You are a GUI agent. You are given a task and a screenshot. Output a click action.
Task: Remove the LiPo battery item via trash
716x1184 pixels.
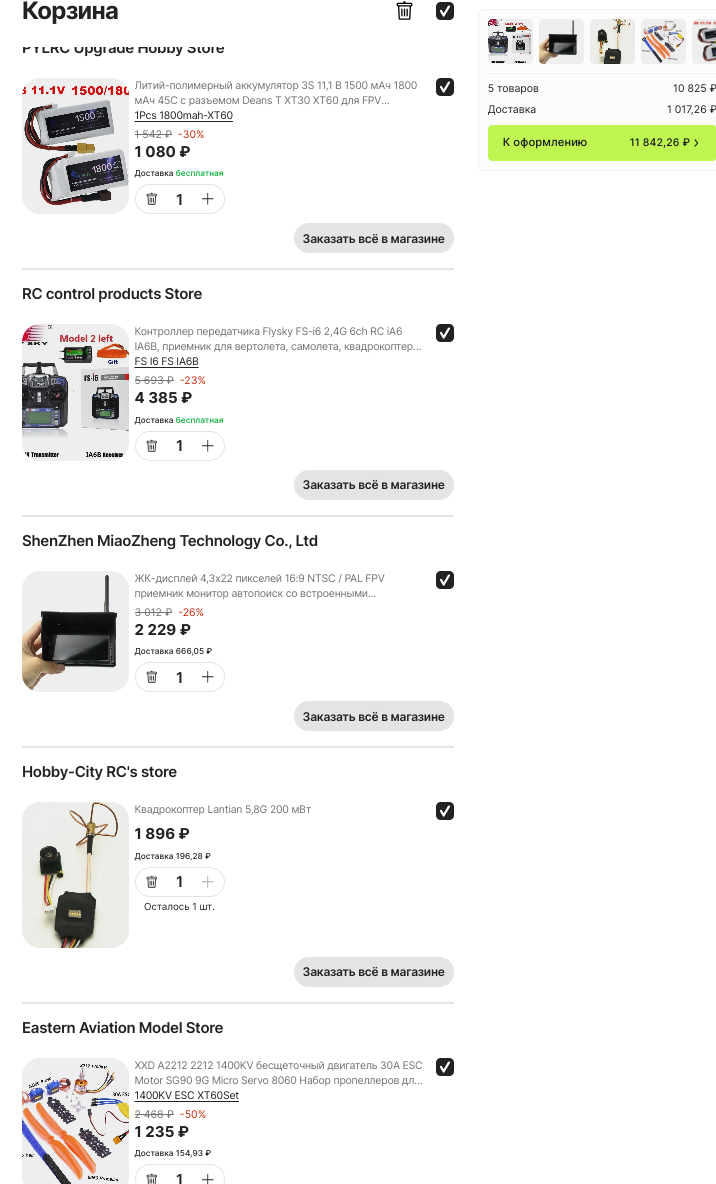[152, 199]
